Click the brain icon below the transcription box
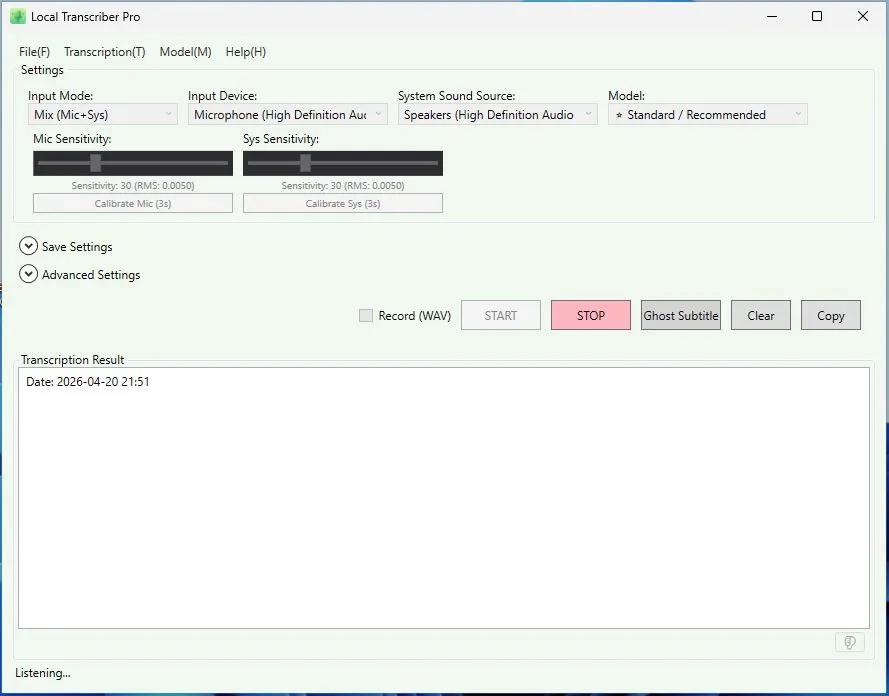 [x=849, y=642]
